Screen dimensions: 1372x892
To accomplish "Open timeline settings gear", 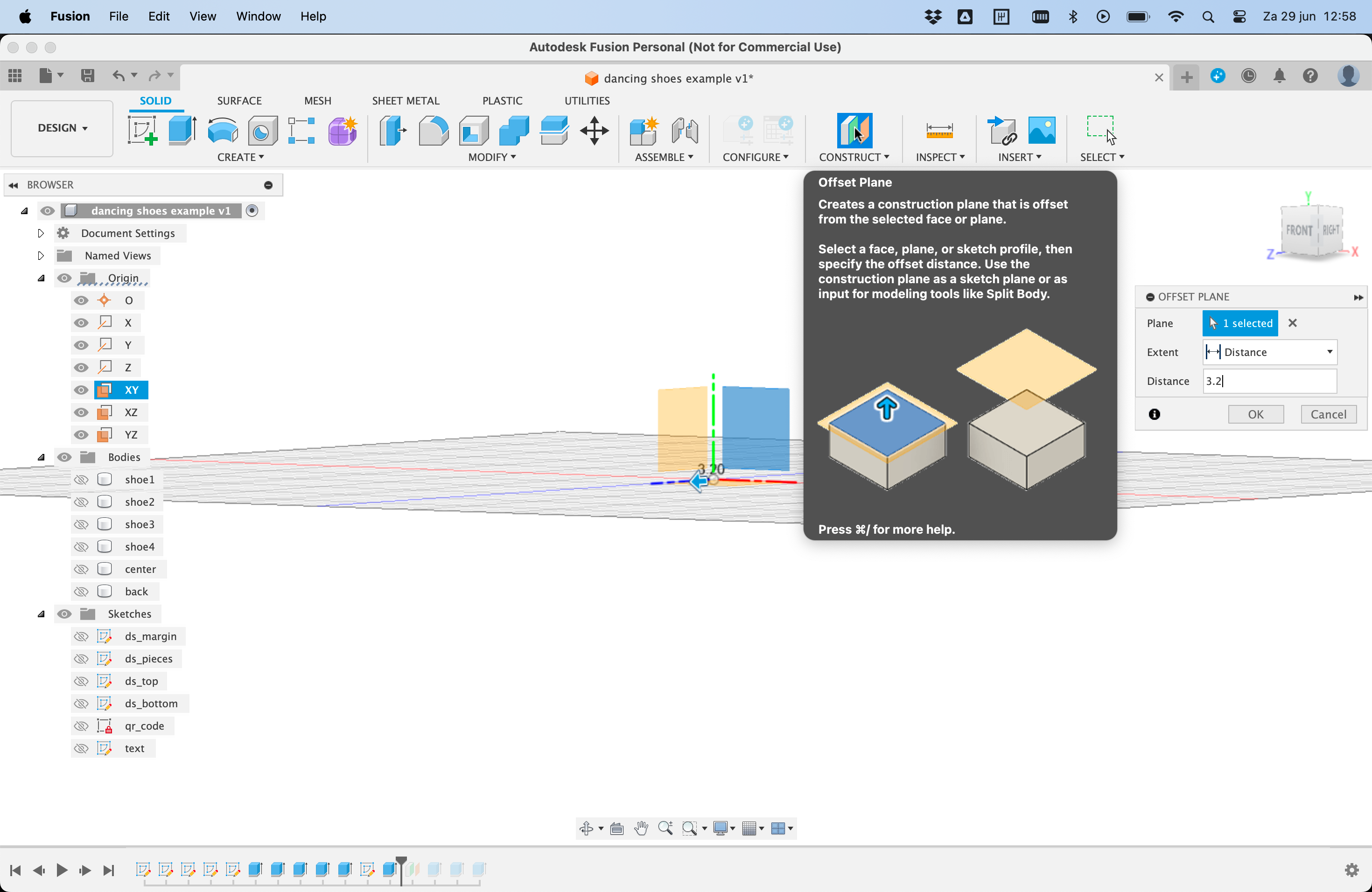I will [x=1352, y=870].
